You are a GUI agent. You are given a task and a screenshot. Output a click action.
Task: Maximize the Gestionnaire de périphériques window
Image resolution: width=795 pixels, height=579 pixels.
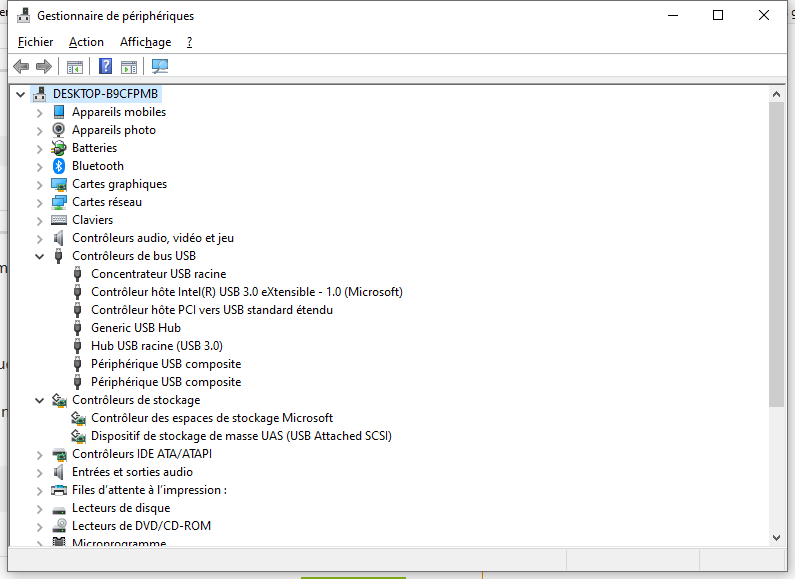[x=718, y=15]
